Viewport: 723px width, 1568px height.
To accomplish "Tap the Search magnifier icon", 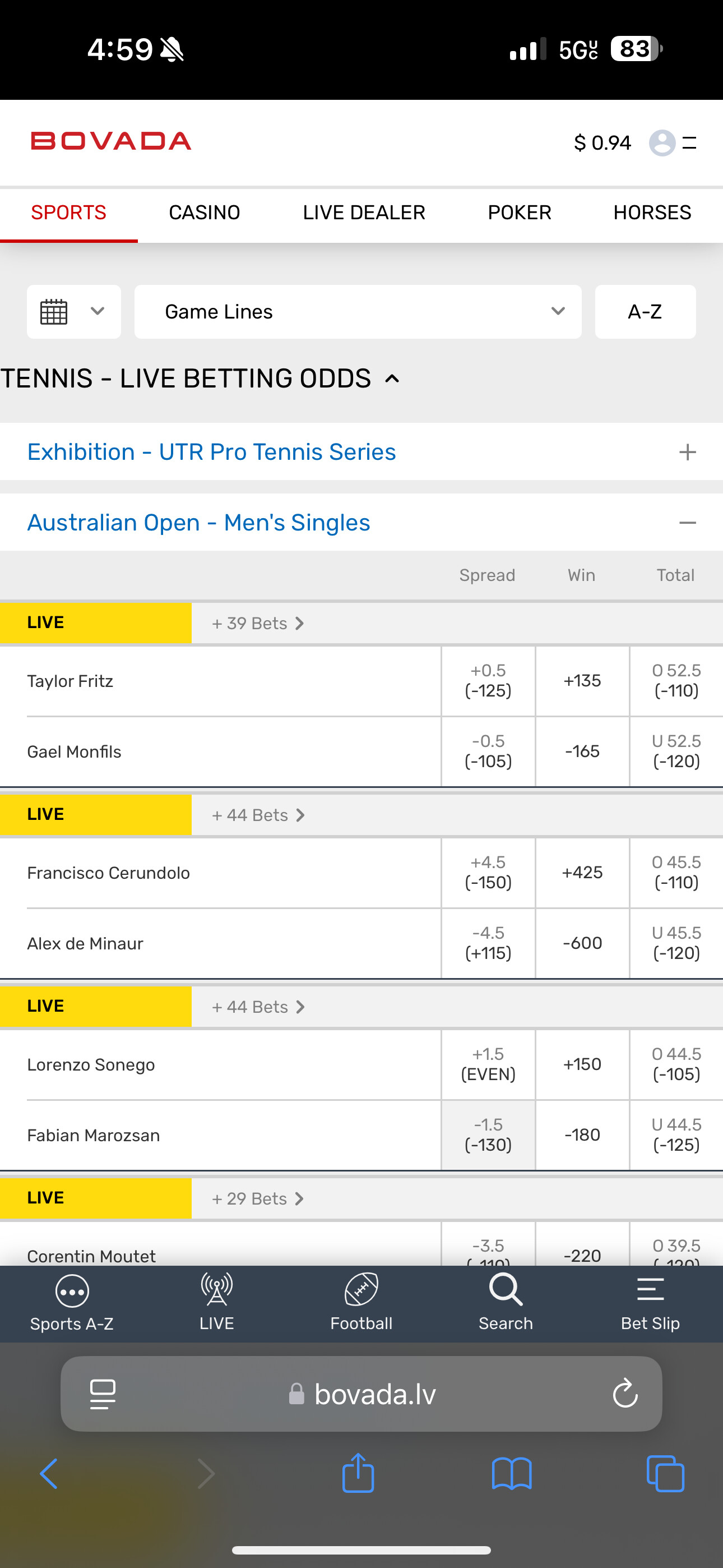I will click(505, 1290).
